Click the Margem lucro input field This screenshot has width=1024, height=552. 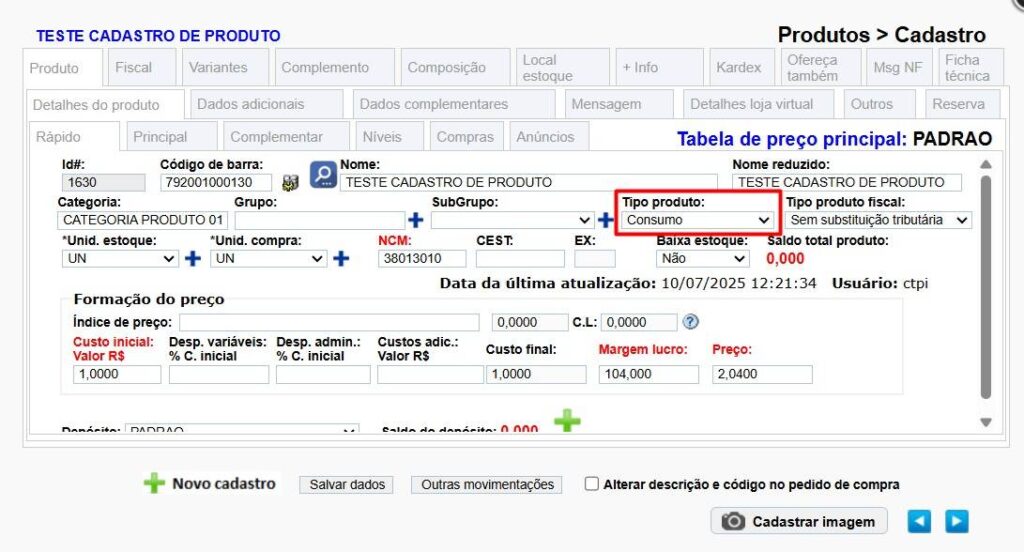[x=649, y=374]
